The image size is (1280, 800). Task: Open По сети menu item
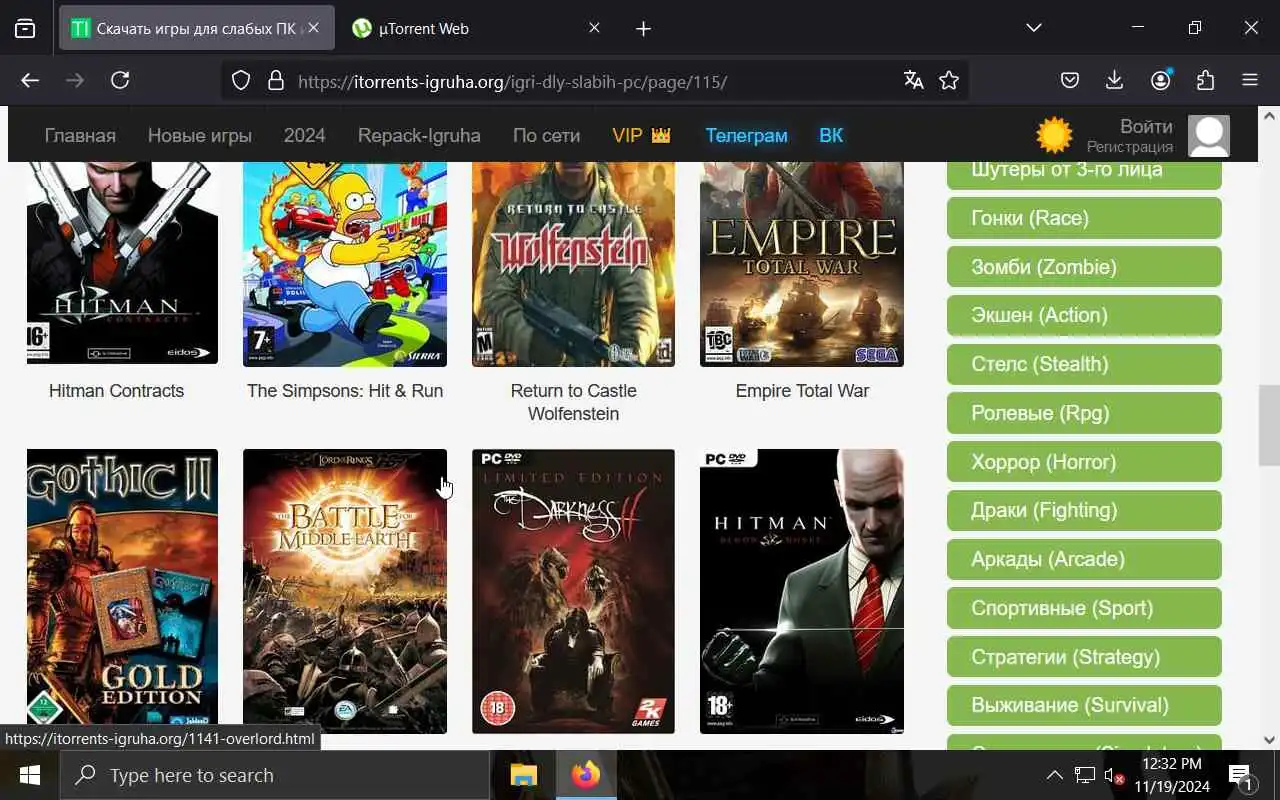pyautogui.click(x=546, y=135)
